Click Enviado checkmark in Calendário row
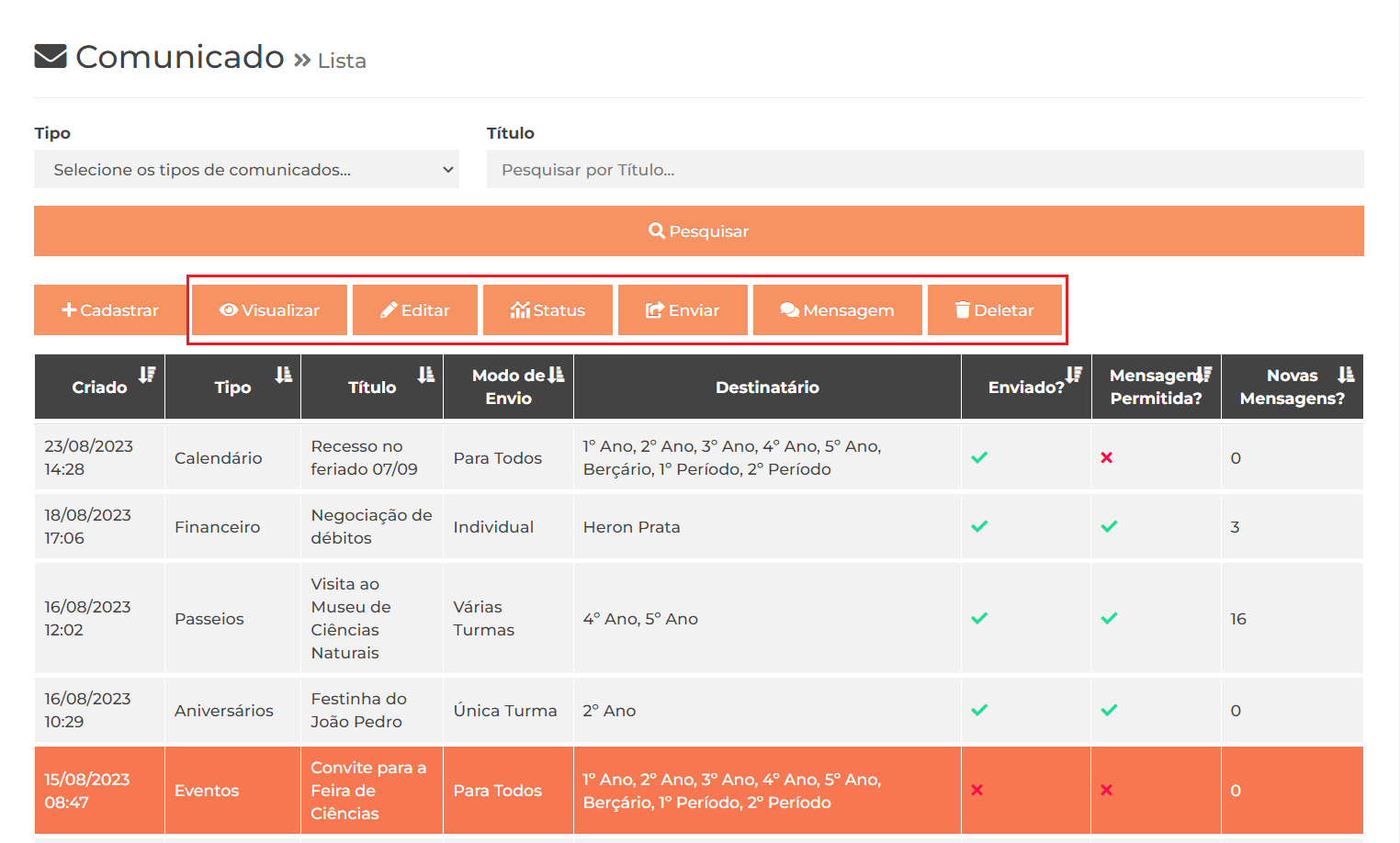The image size is (1400, 843). [979, 457]
